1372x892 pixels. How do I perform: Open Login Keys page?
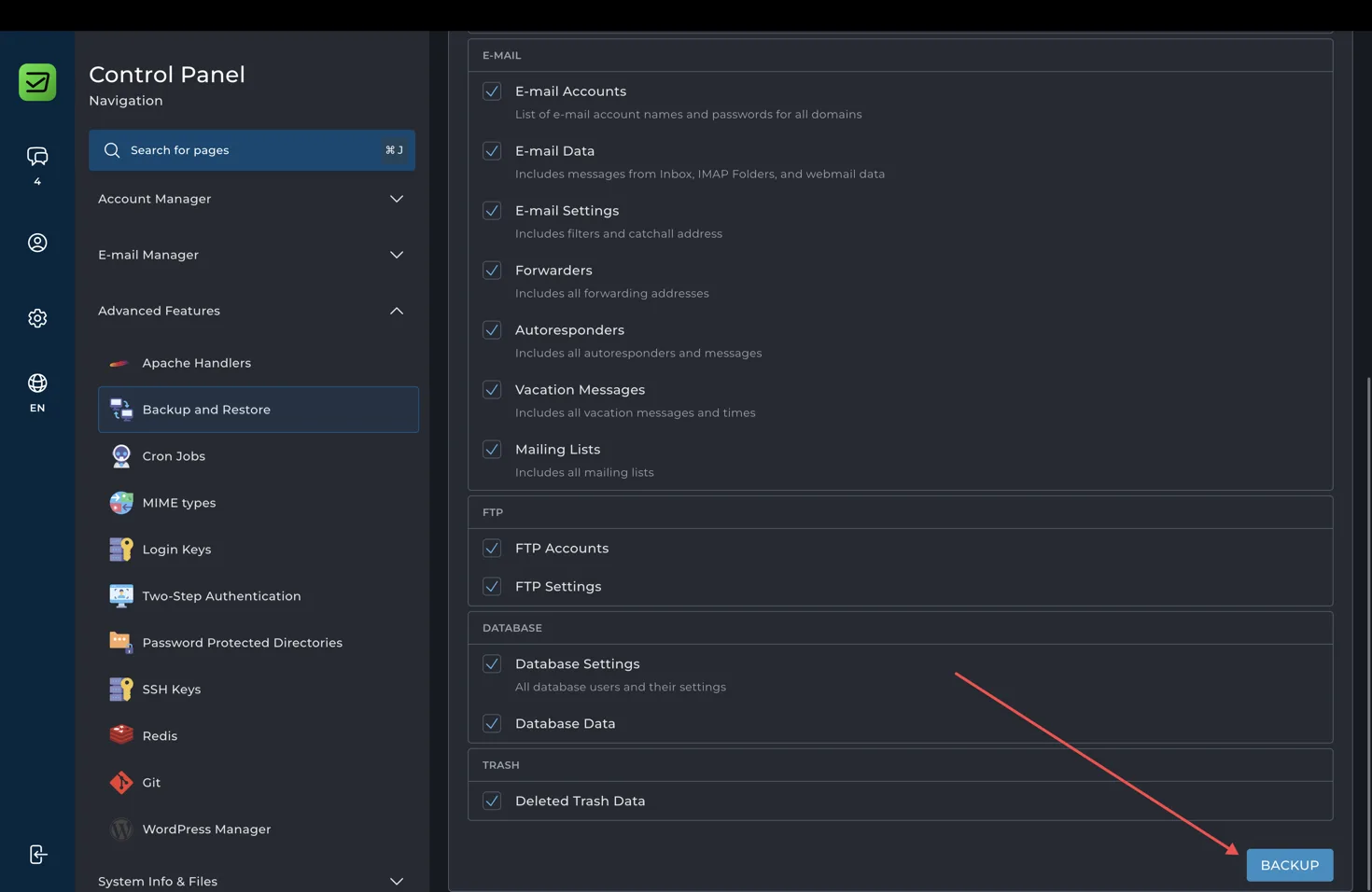(259, 550)
